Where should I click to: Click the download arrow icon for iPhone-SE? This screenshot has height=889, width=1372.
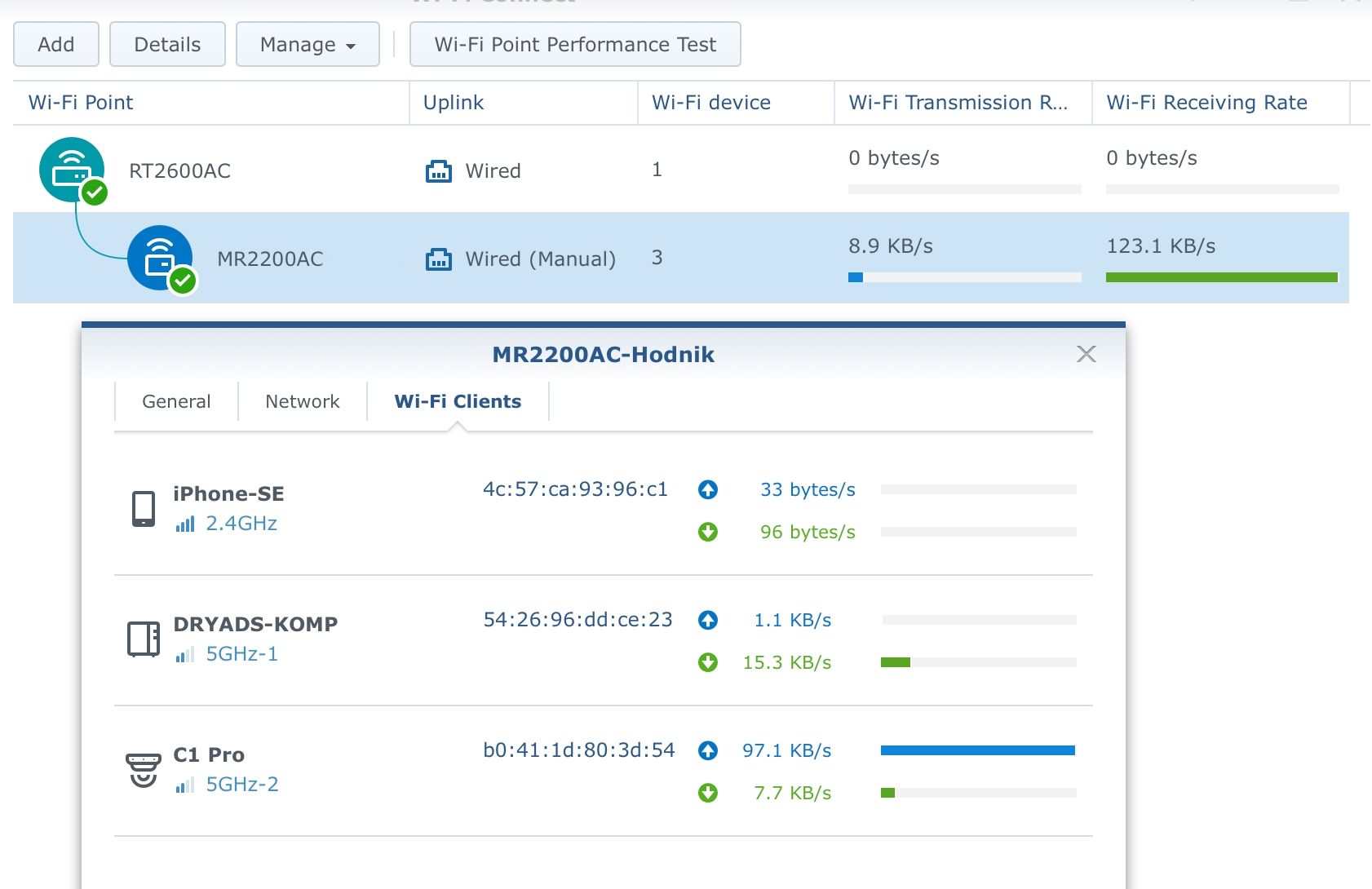[708, 532]
